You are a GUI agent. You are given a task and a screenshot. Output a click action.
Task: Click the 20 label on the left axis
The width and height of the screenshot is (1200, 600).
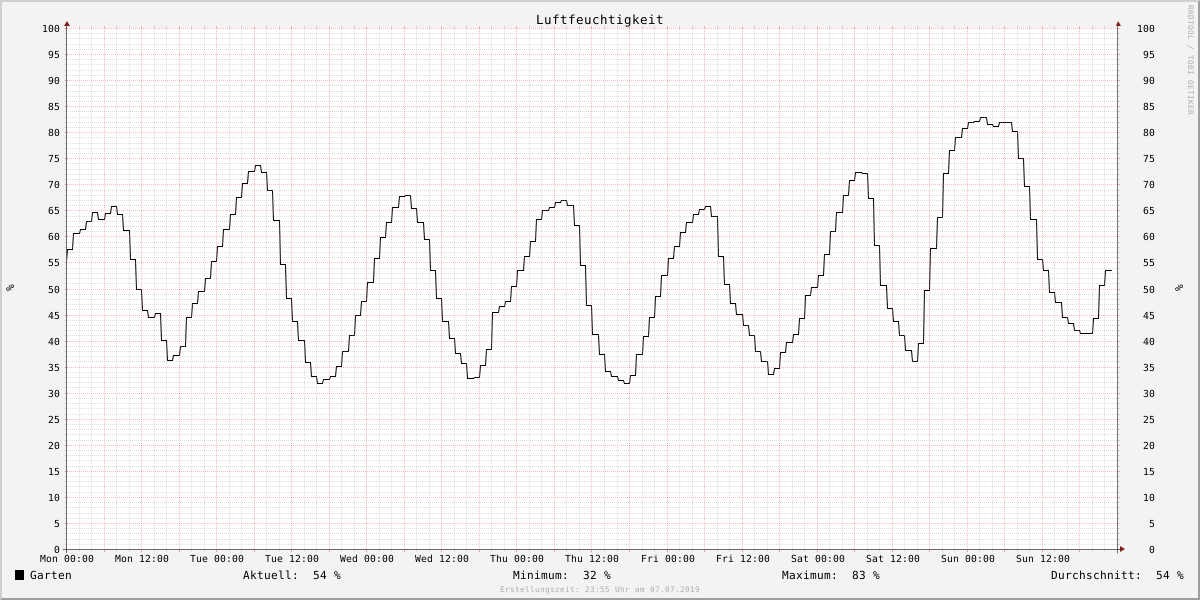[54, 445]
